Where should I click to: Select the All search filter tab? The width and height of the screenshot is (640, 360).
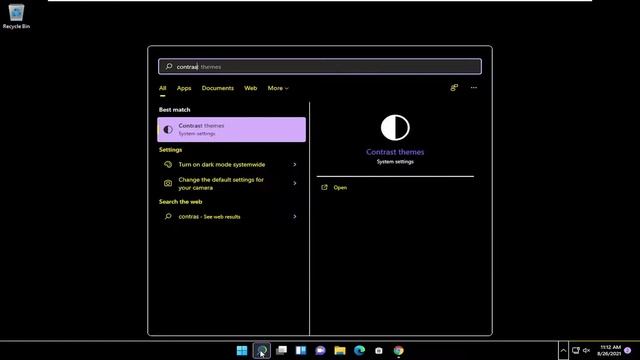[x=162, y=88]
